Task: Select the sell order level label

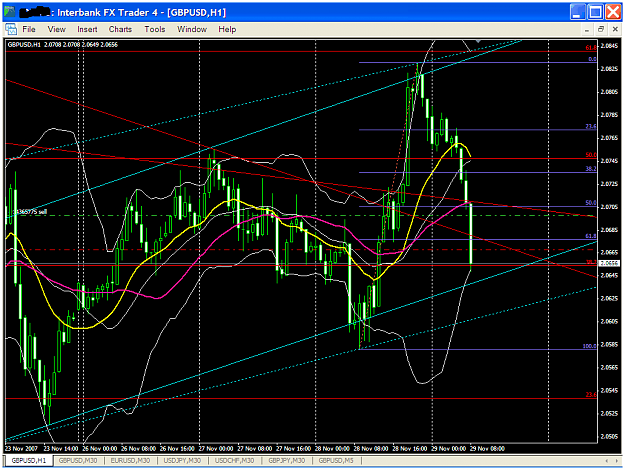Action: pyautogui.click(x=30, y=212)
